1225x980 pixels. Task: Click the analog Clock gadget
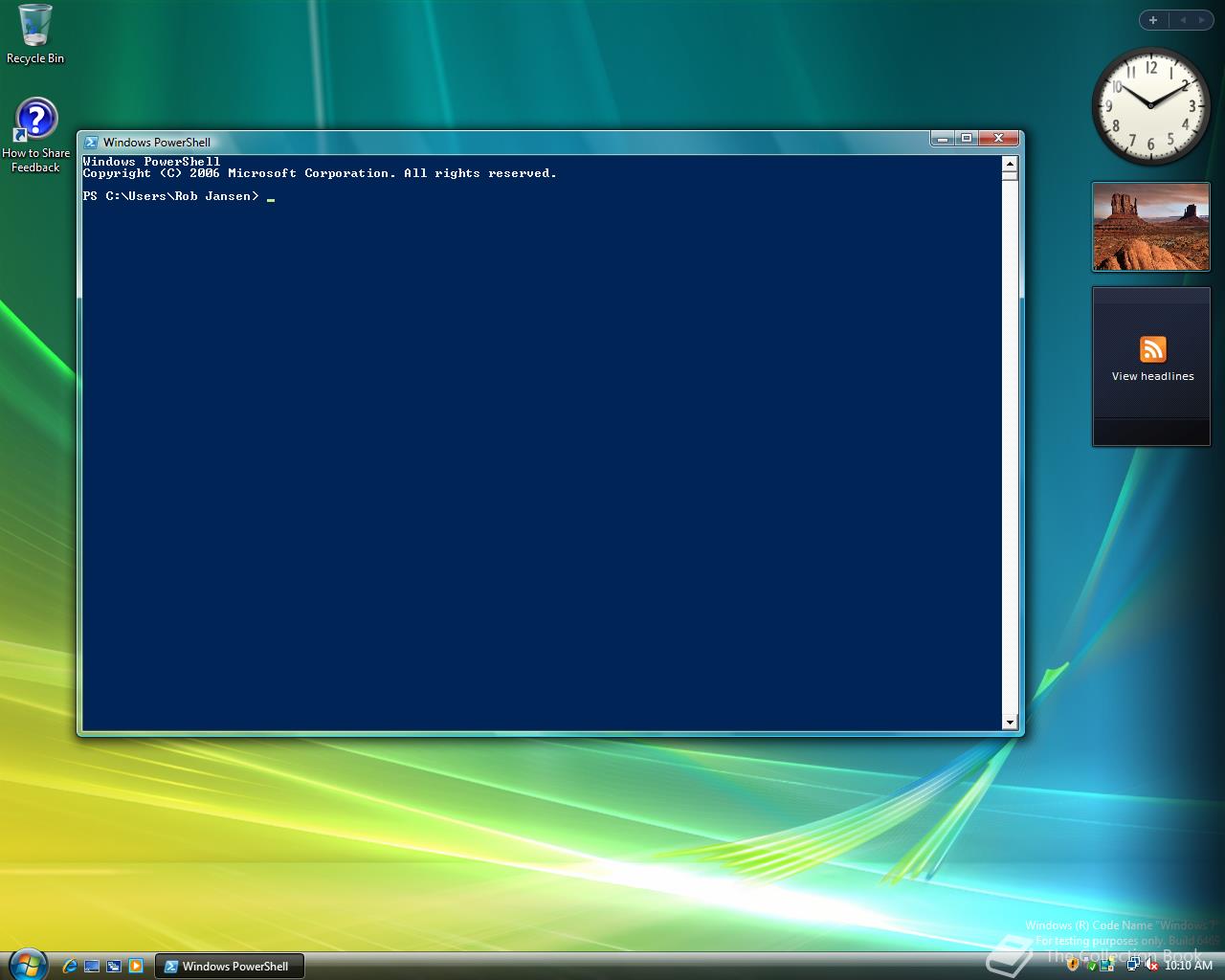click(1151, 106)
